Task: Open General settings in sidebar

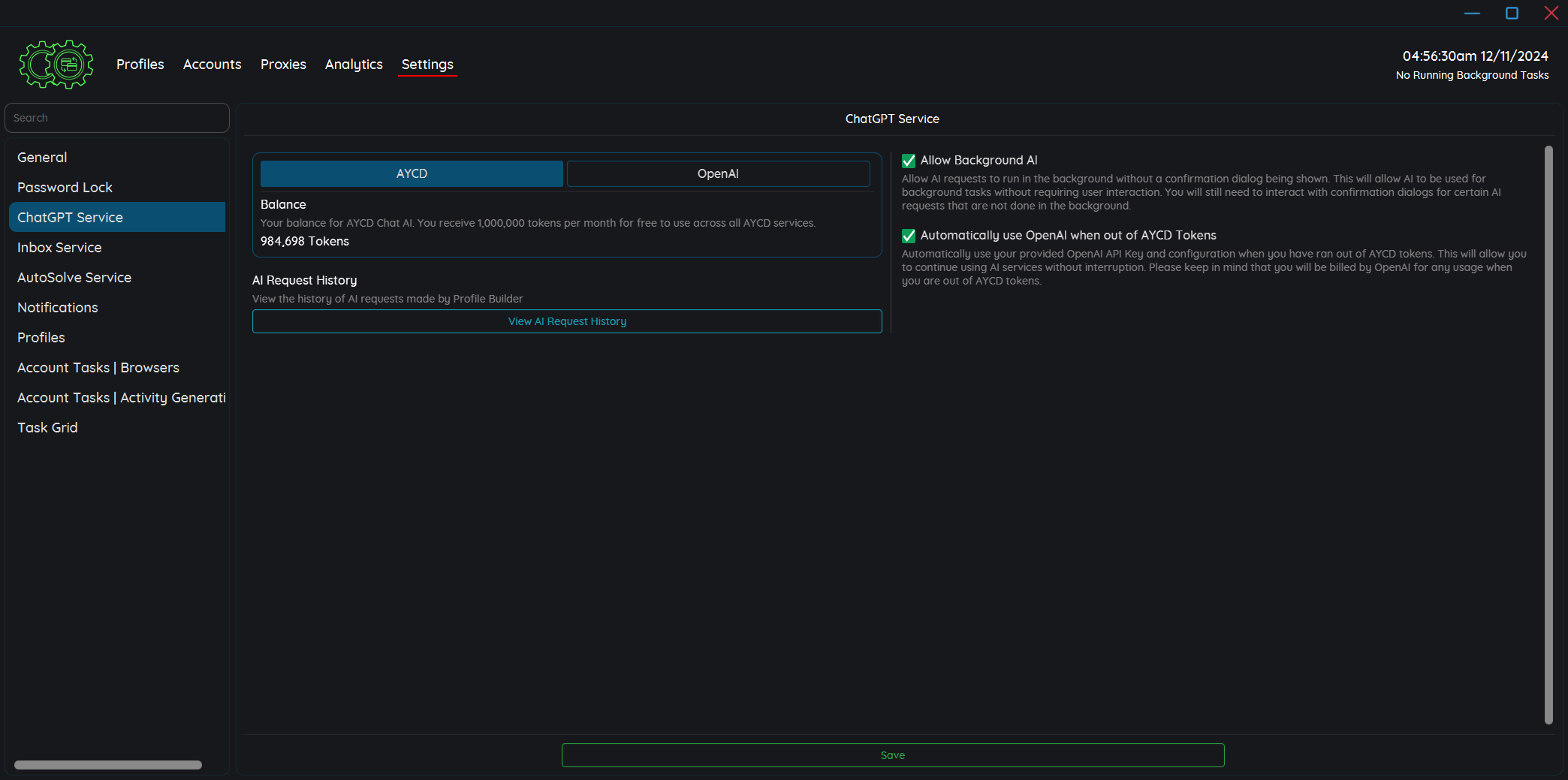Action: (x=42, y=158)
